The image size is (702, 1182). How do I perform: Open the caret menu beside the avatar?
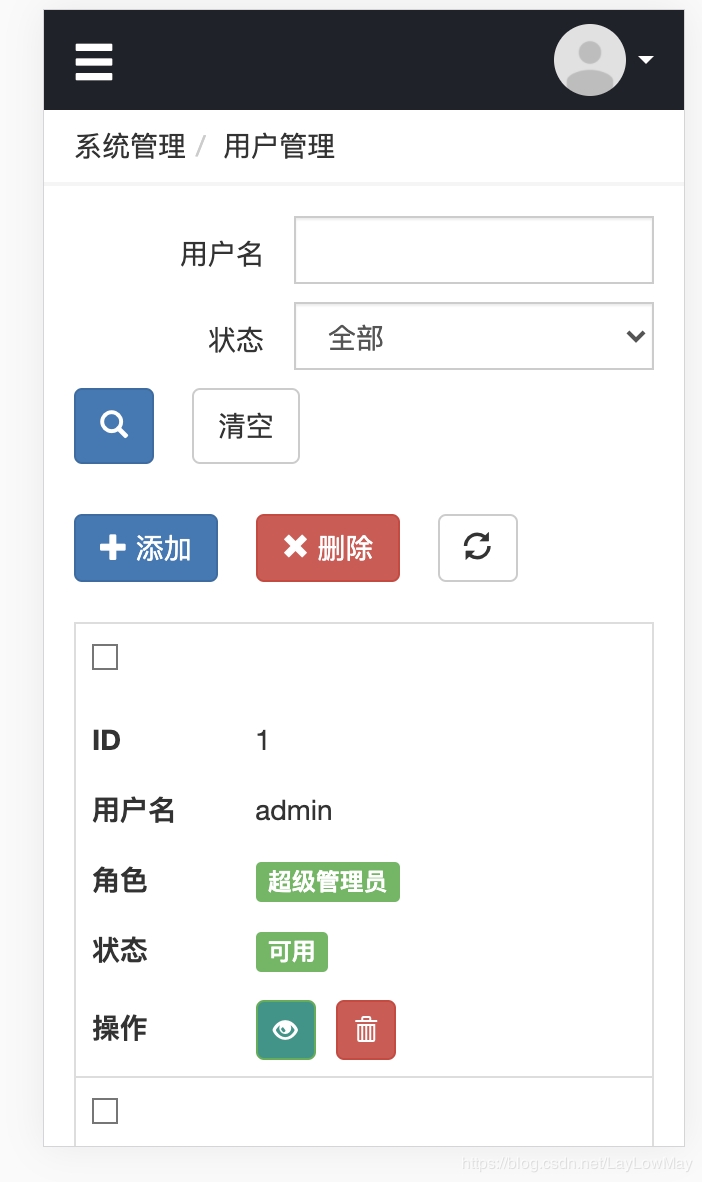click(646, 60)
